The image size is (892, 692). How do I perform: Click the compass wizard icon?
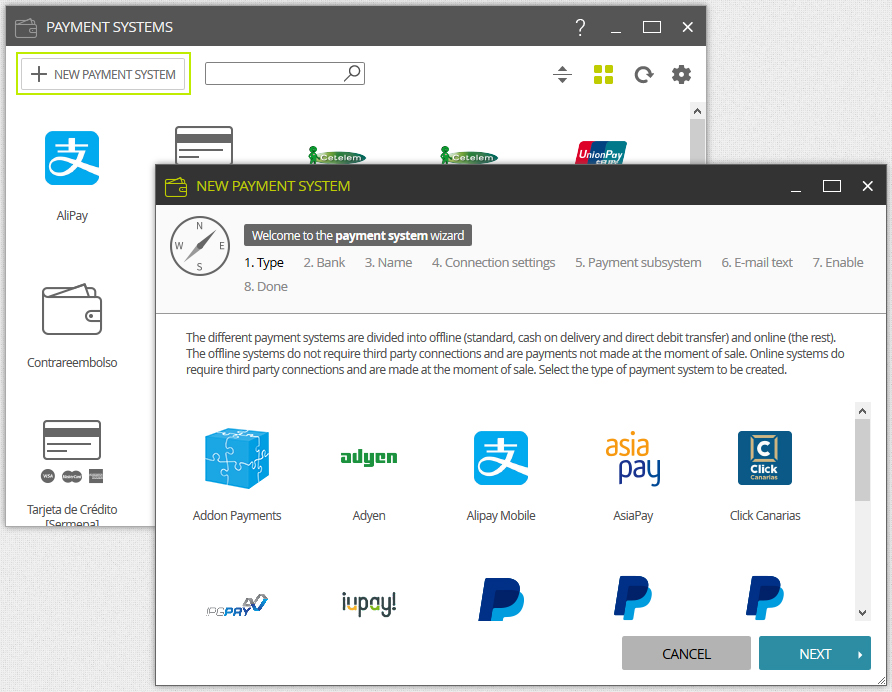200,246
